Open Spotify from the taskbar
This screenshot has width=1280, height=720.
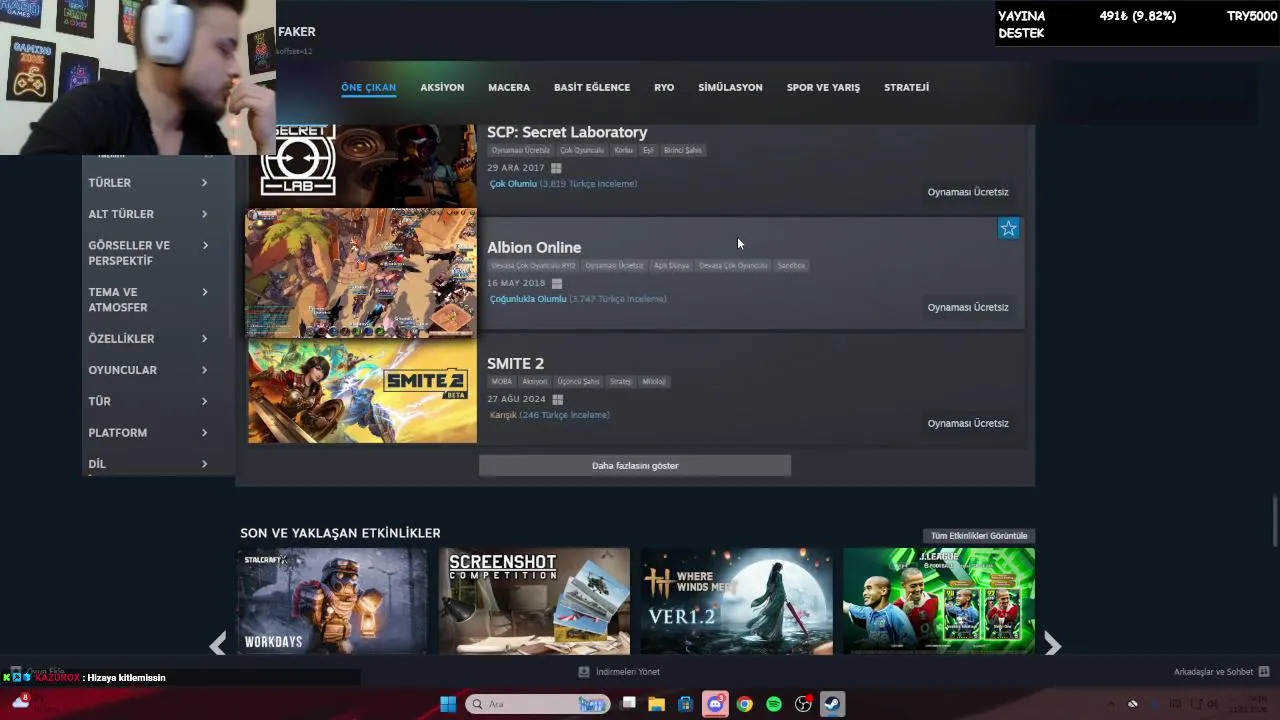coord(773,704)
